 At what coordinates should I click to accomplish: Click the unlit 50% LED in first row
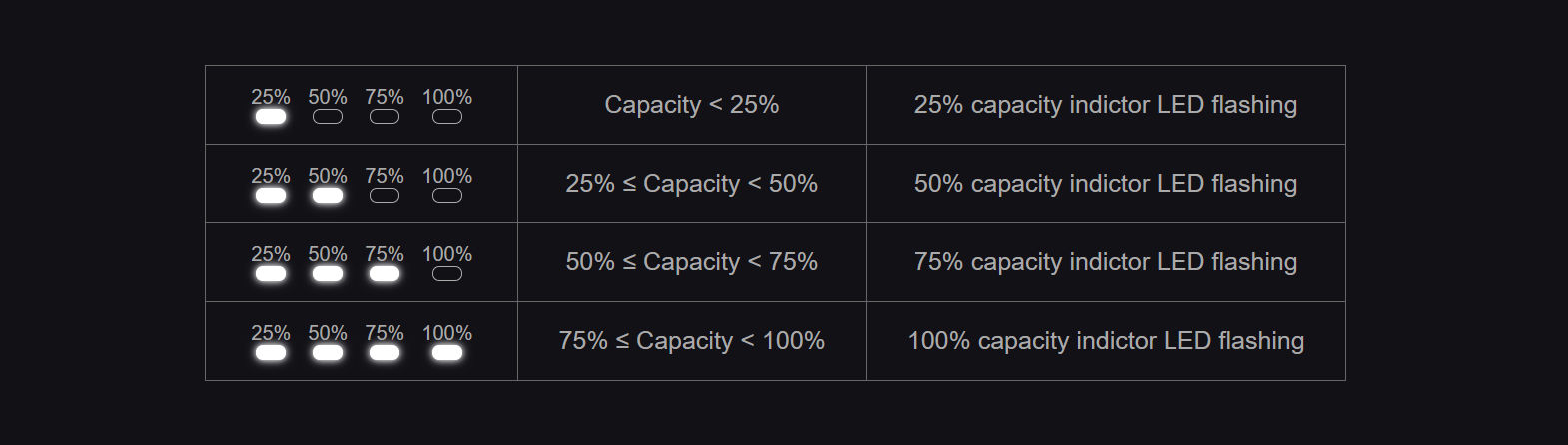coord(328,117)
